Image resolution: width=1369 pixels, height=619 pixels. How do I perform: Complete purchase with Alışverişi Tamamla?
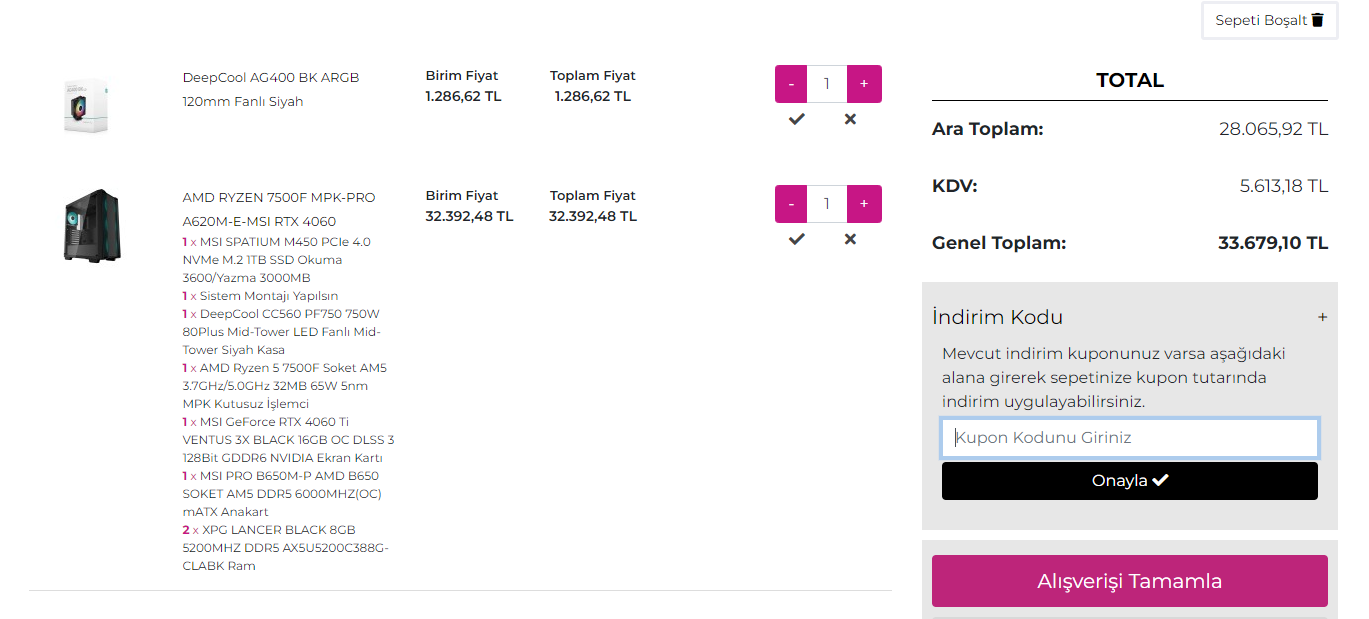(1130, 581)
